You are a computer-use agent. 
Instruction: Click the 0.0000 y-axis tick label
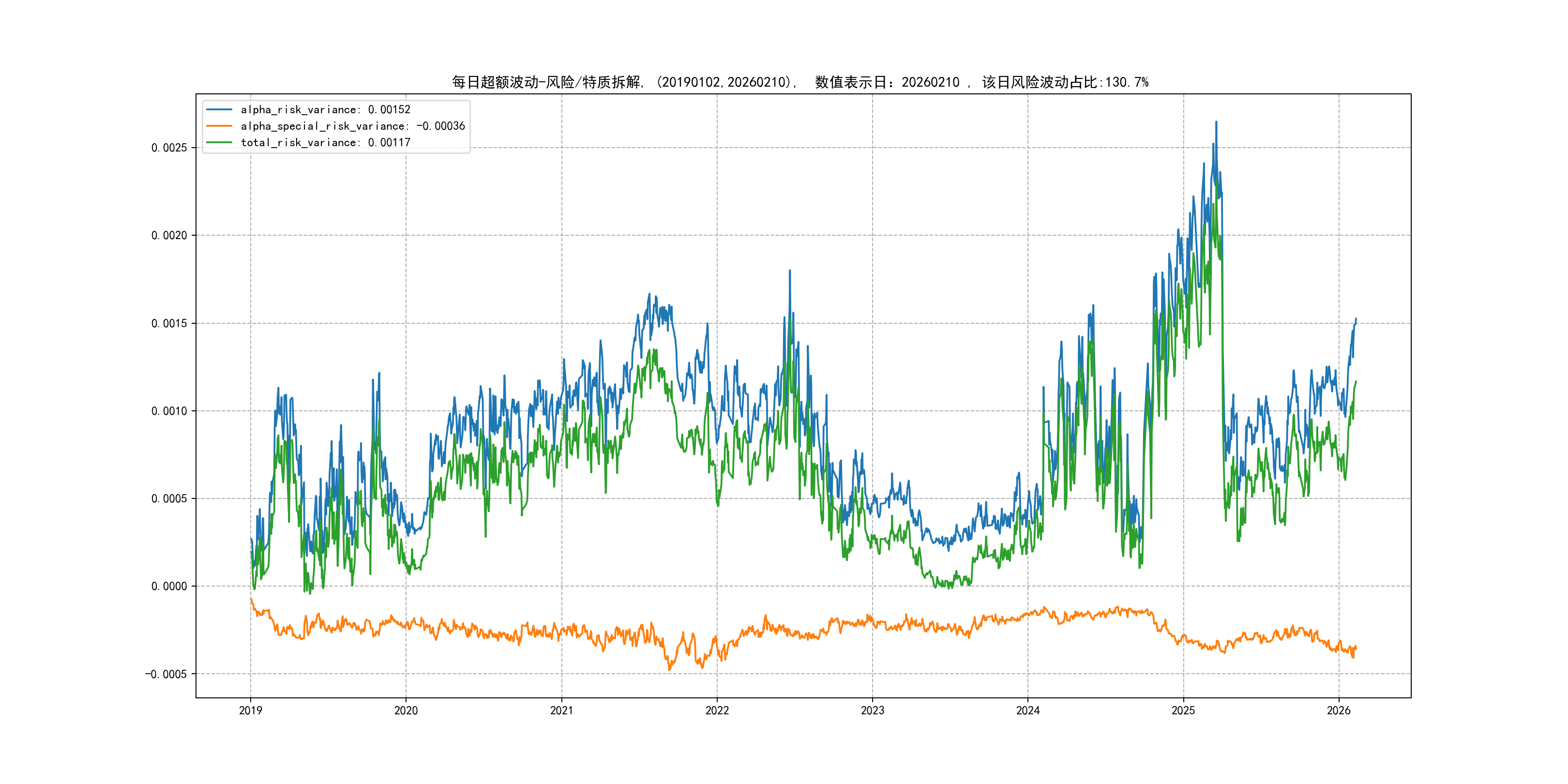pos(169,586)
